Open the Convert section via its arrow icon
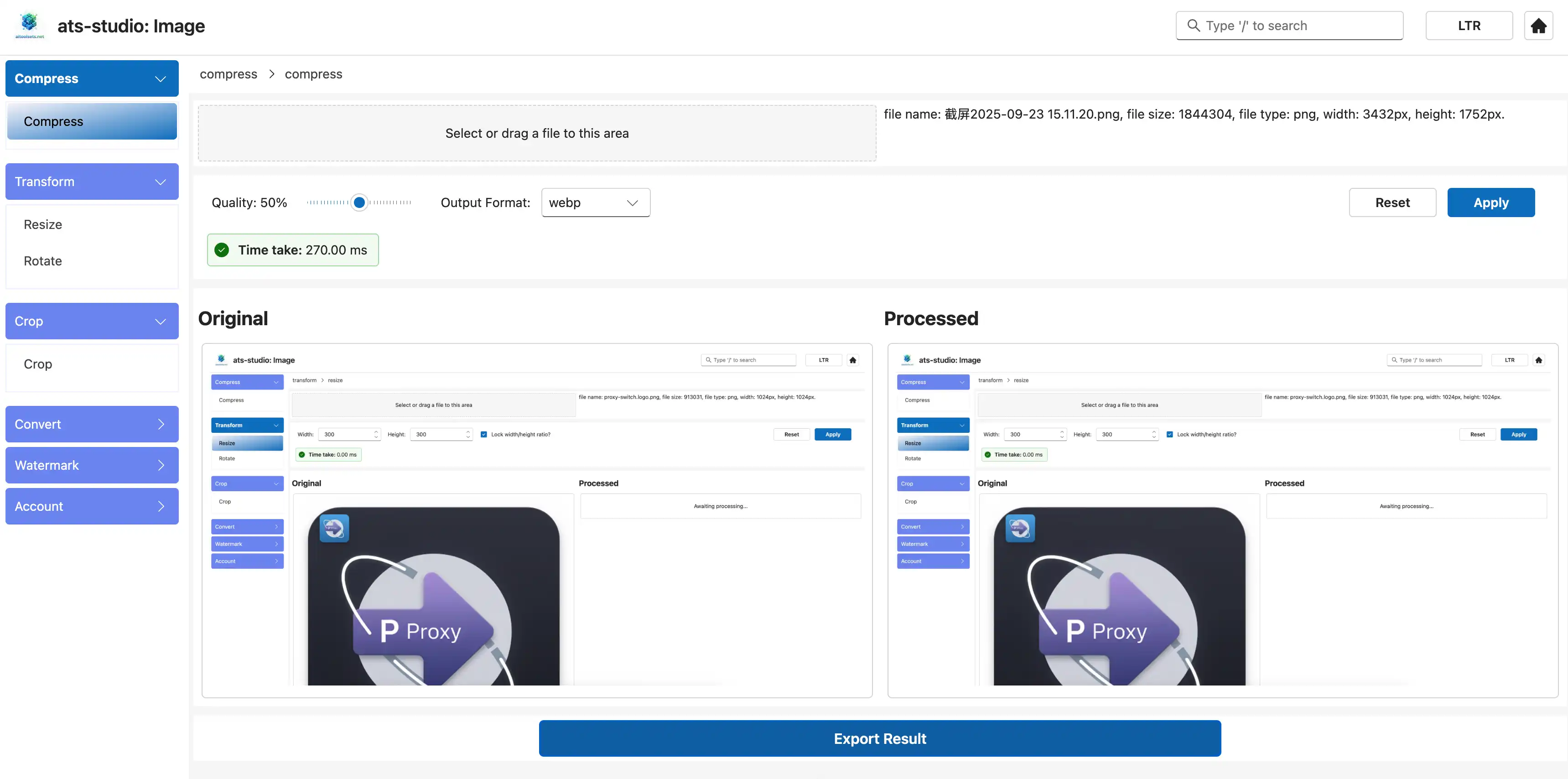The height and width of the screenshot is (779, 1568). (x=161, y=424)
